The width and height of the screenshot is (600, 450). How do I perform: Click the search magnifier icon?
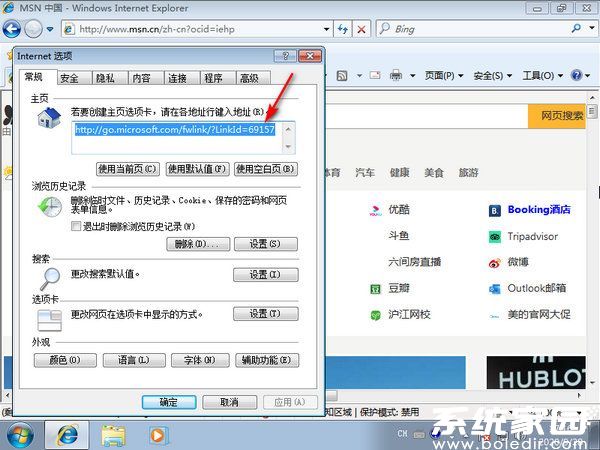[x=576, y=28]
